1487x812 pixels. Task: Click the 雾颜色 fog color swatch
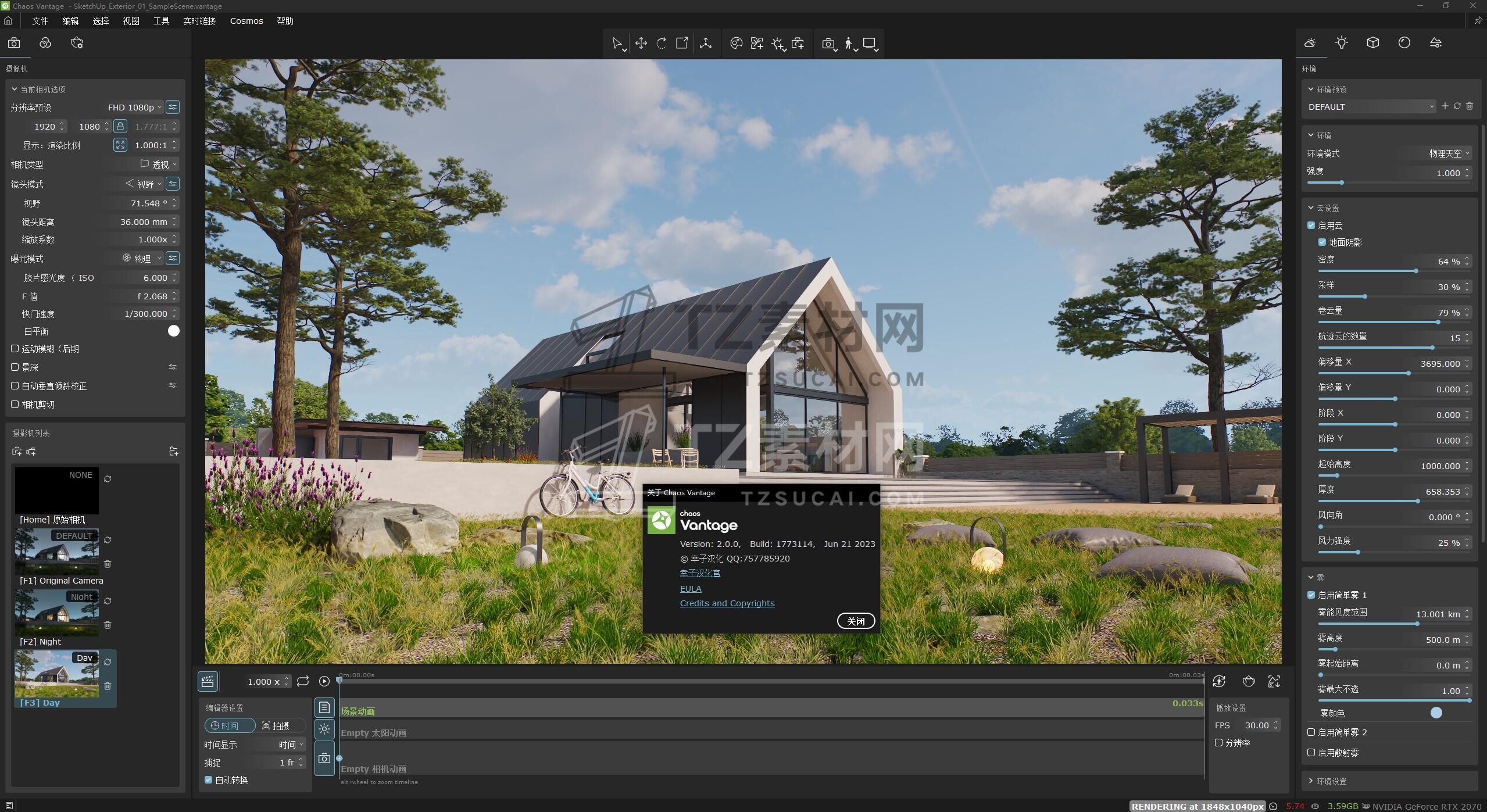[x=1436, y=713]
